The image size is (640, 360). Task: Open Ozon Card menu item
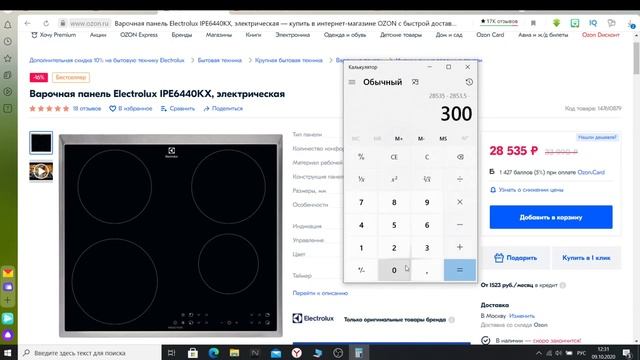point(490,35)
